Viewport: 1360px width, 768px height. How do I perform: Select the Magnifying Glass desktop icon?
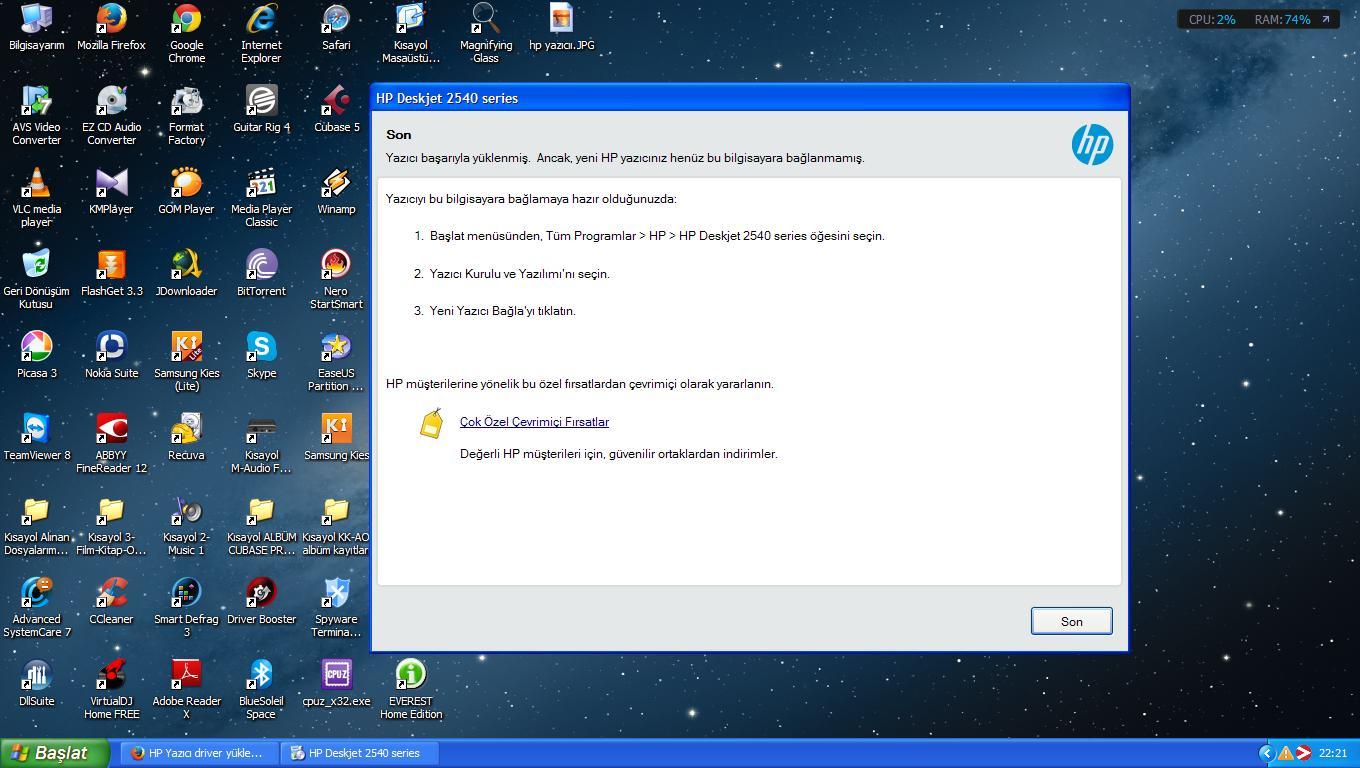coord(486,33)
